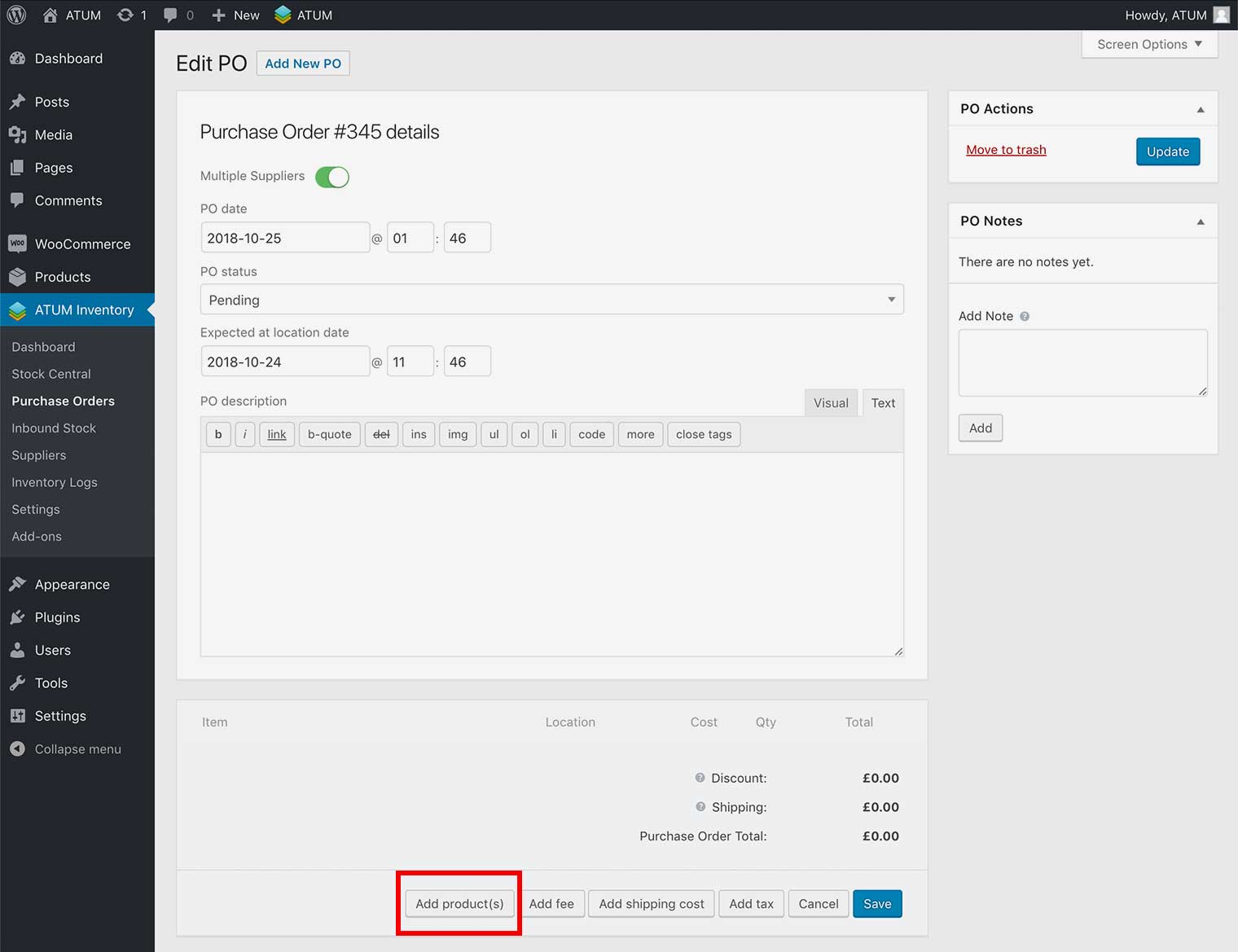Image resolution: width=1238 pixels, height=952 pixels.
Task: Collapse the PO Notes panel
Action: click(x=1200, y=222)
